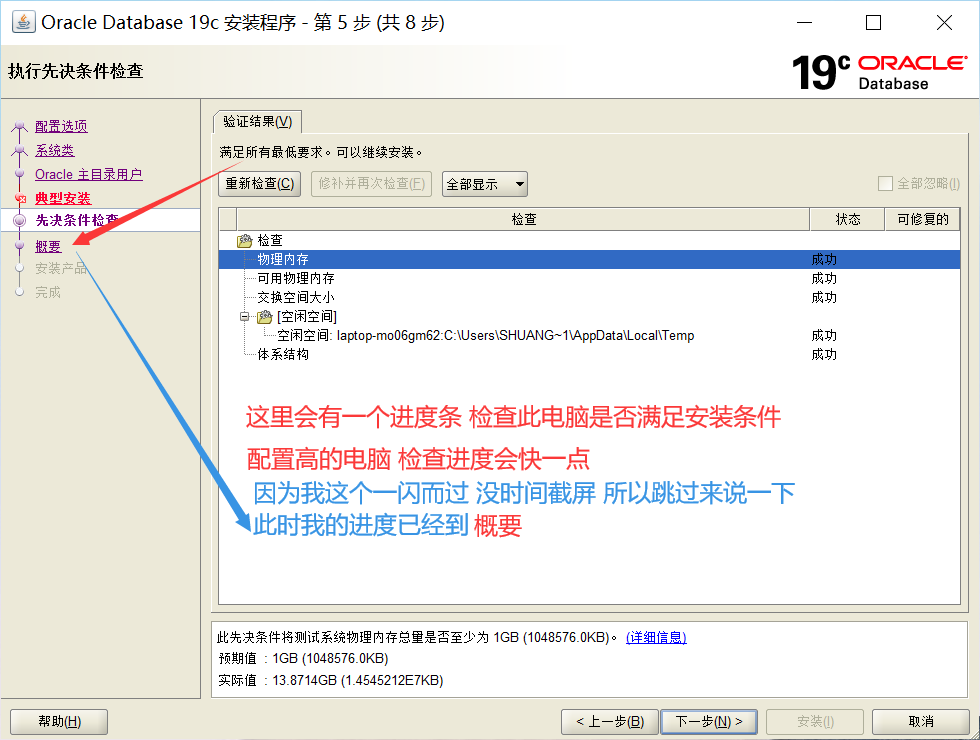Click the 概要 step circle in sidebar
980x740 pixels.
click(x=22, y=245)
